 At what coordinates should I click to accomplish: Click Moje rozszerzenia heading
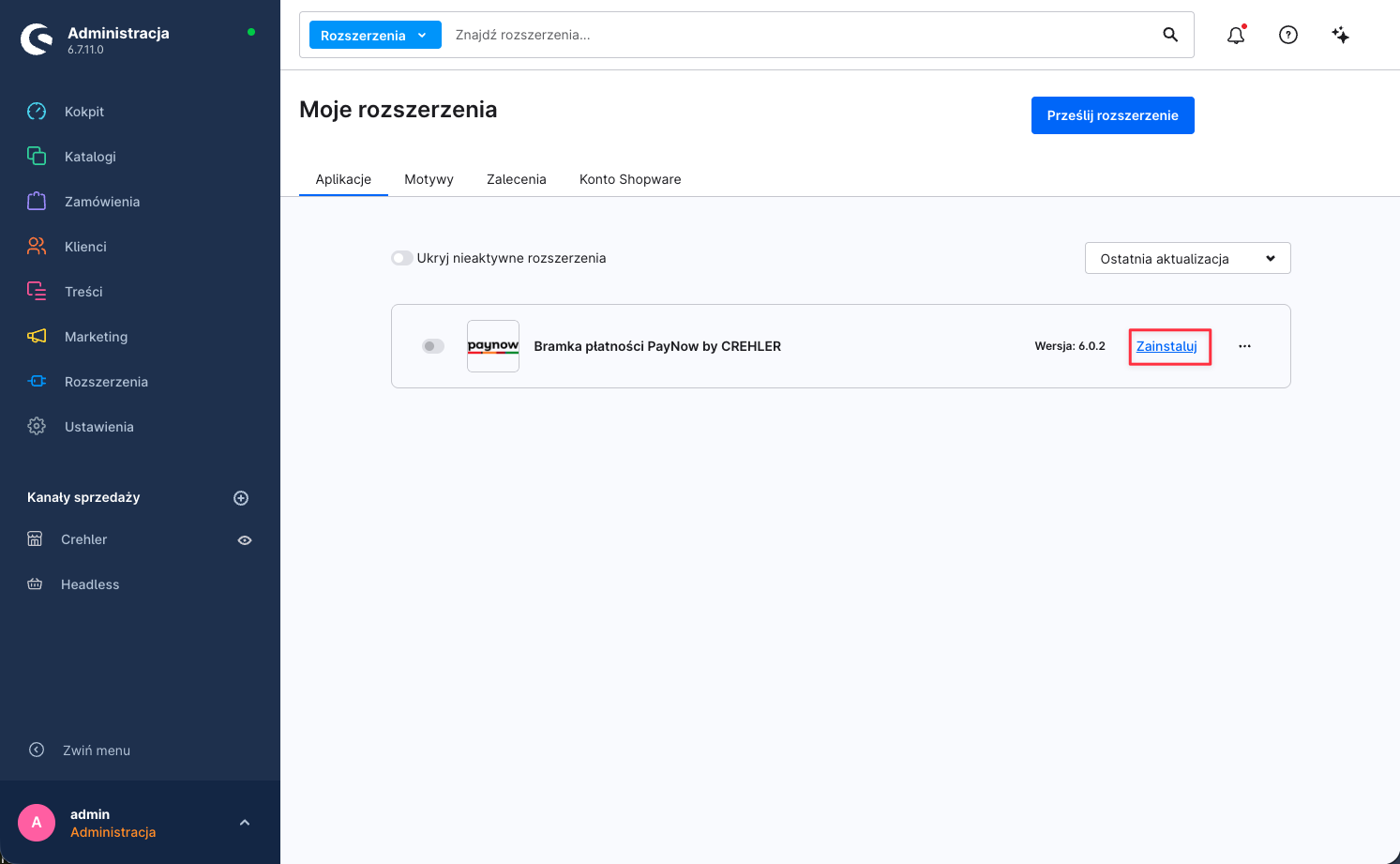click(x=398, y=110)
